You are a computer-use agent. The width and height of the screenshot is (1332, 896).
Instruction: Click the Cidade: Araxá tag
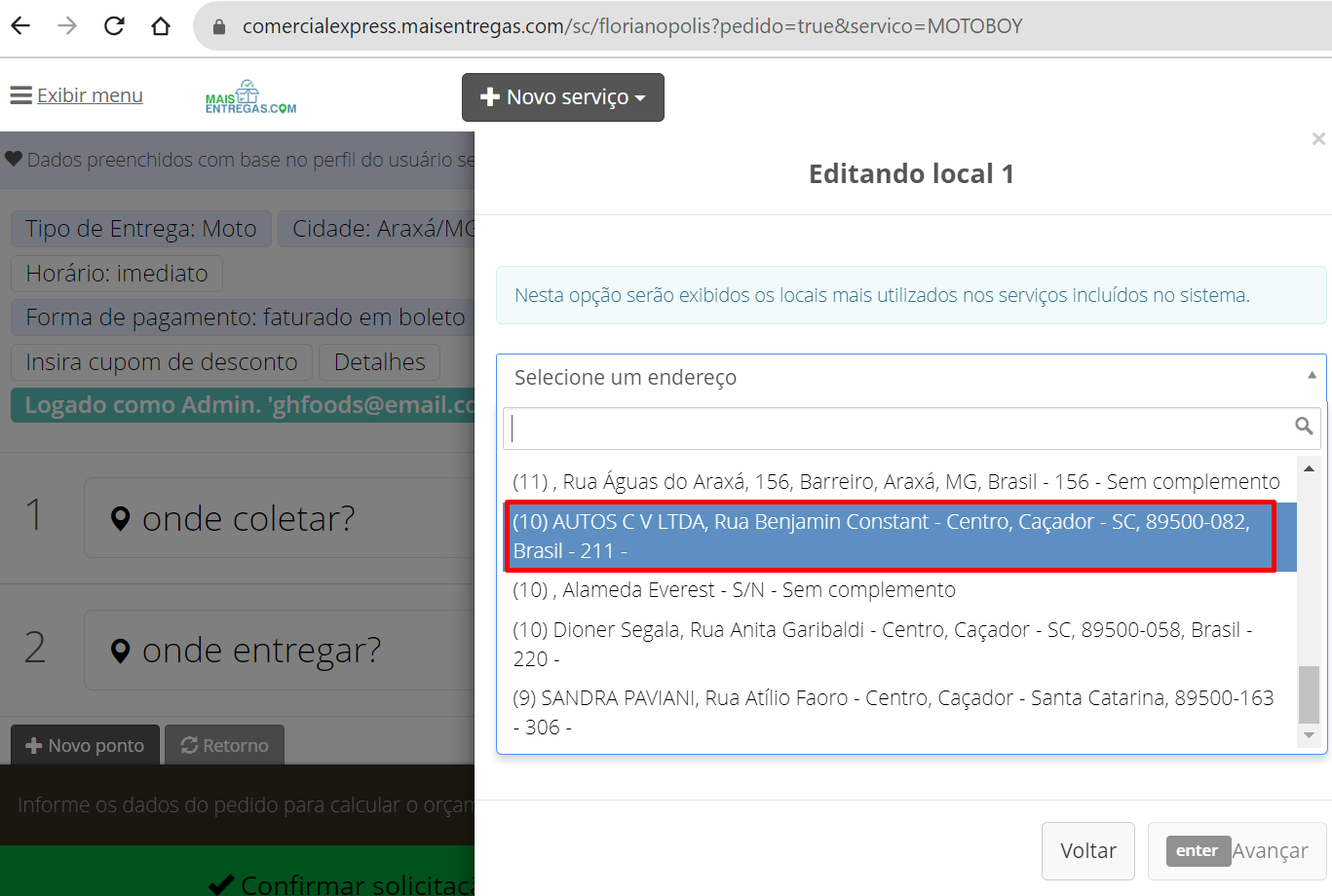378,229
